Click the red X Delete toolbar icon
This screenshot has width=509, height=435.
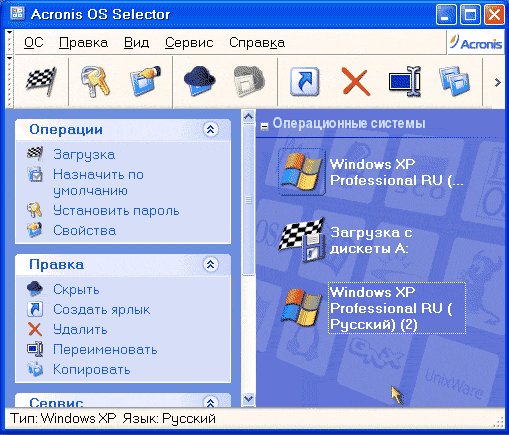click(x=356, y=82)
